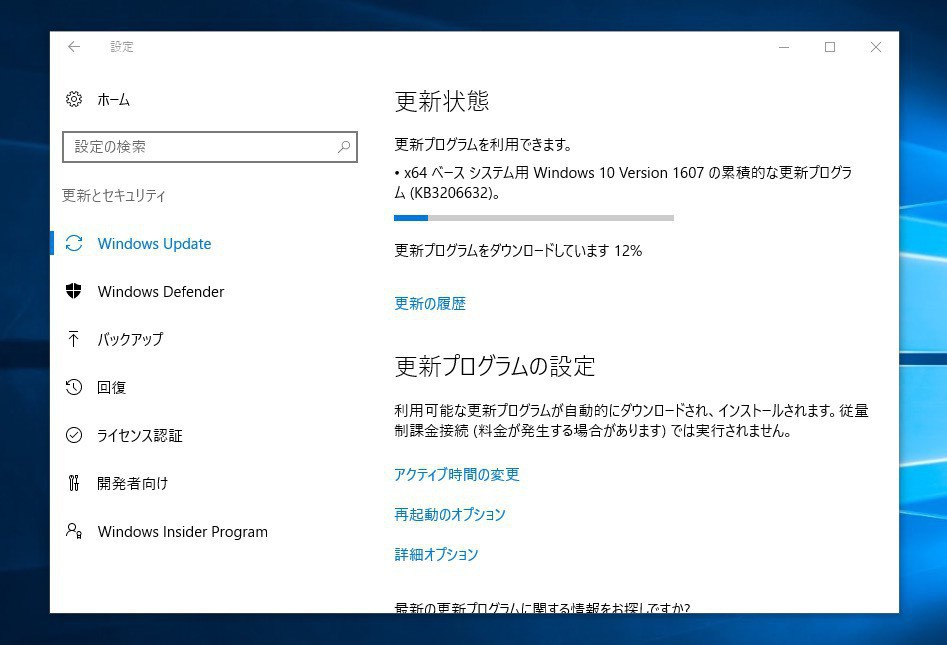The image size is (947, 645).
Task: Click the search magnifier icon
Action: coord(344,147)
